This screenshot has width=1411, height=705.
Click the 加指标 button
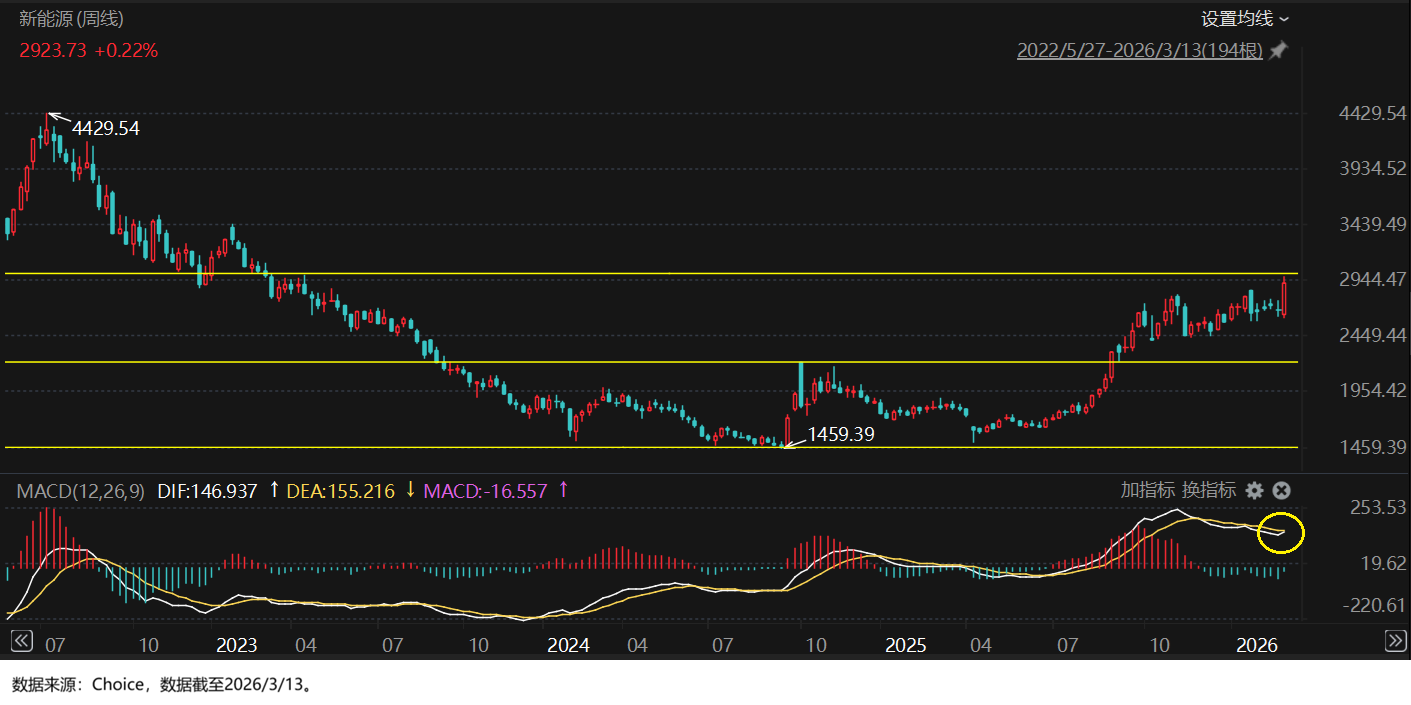pyautogui.click(x=1148, y=490)
